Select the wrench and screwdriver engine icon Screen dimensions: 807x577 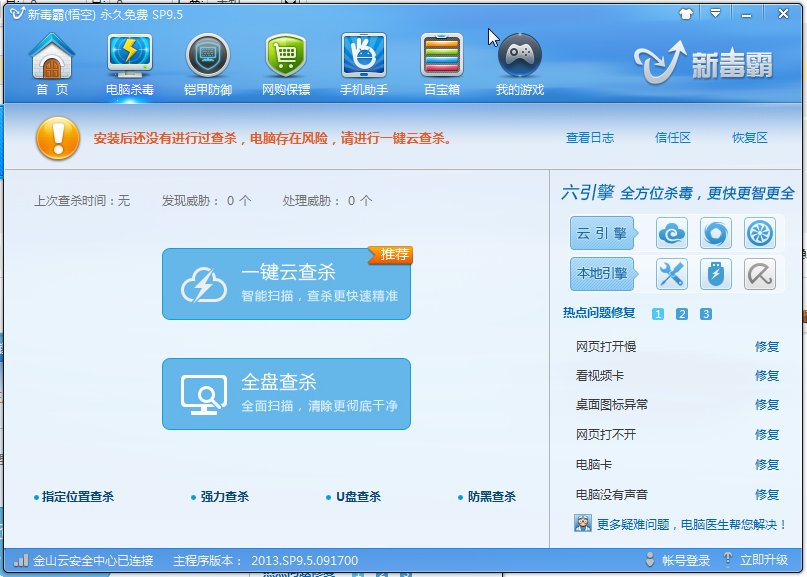point(672,274)
